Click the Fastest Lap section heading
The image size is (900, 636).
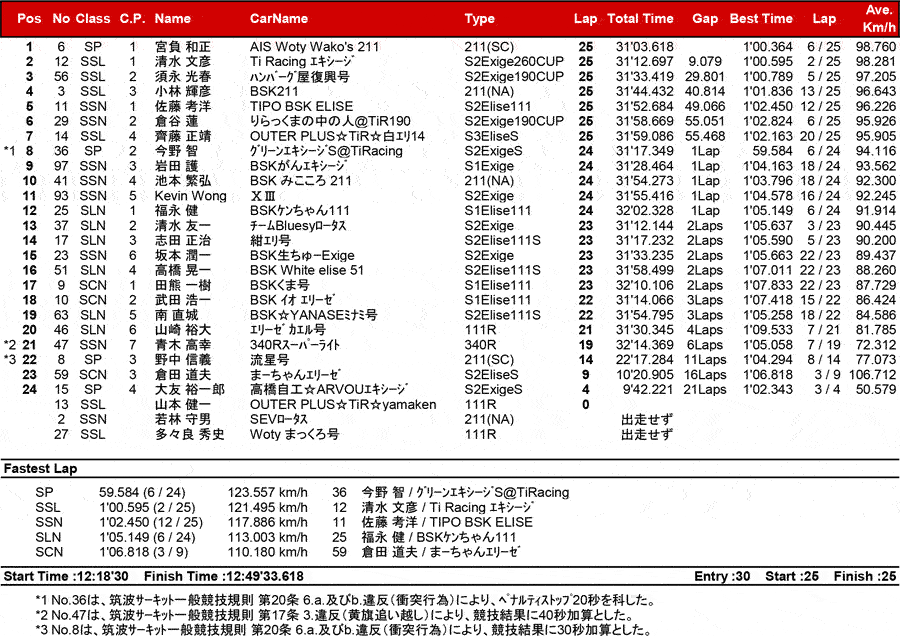40,468
